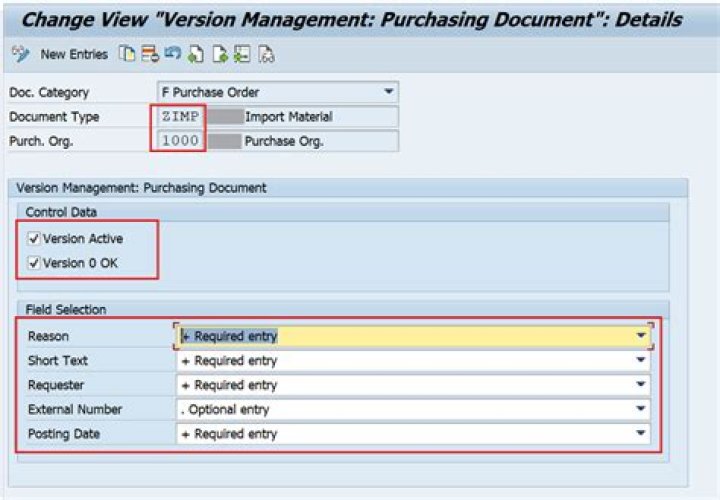Click the Undo Change icon

click(x=173, y=54)
